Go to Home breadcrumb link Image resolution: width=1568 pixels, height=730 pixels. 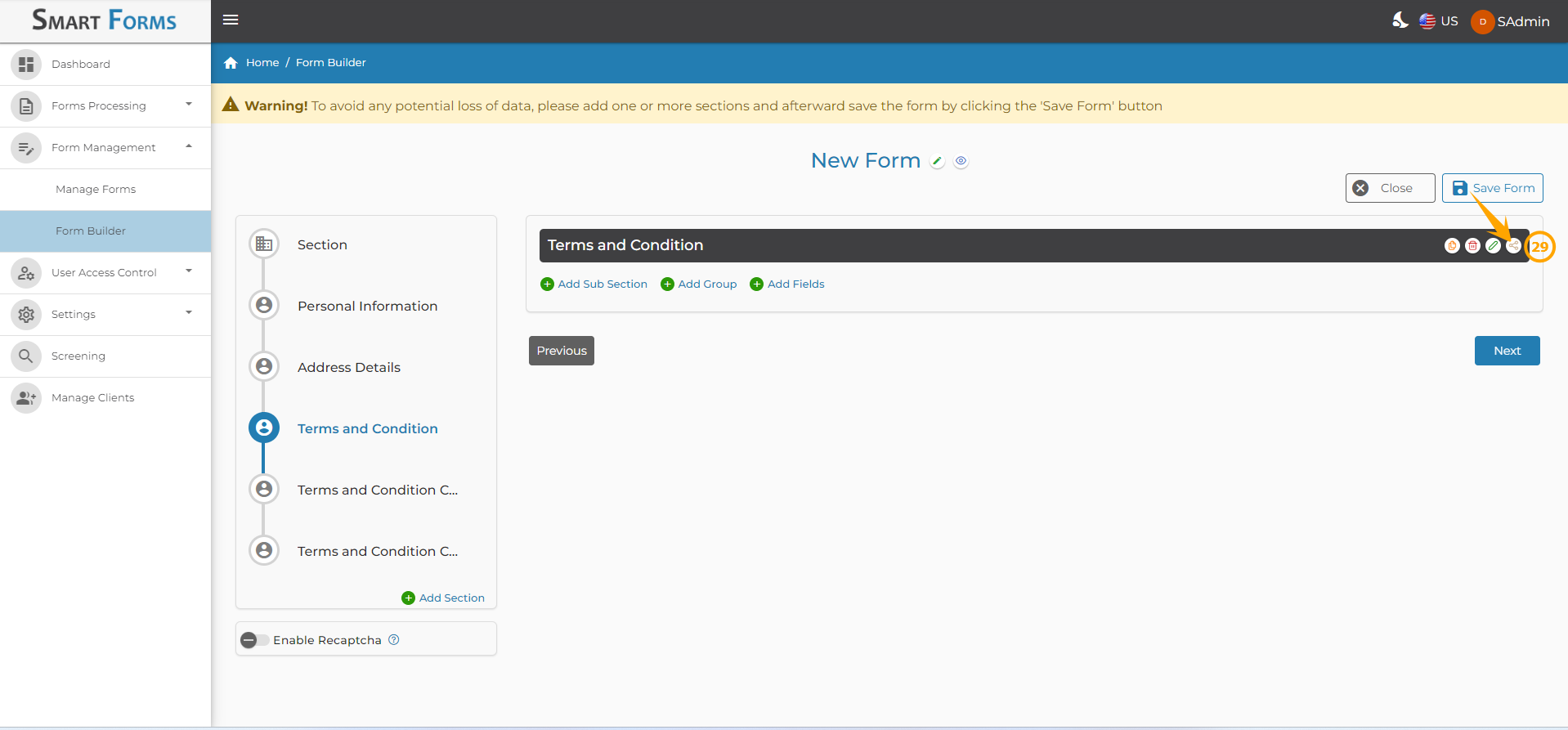(x=262, y=63)
